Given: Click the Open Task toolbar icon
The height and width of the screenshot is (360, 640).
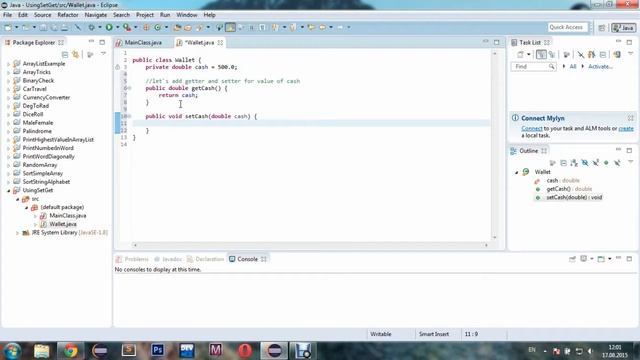Looking at the screenshot, I should (188, 27).
